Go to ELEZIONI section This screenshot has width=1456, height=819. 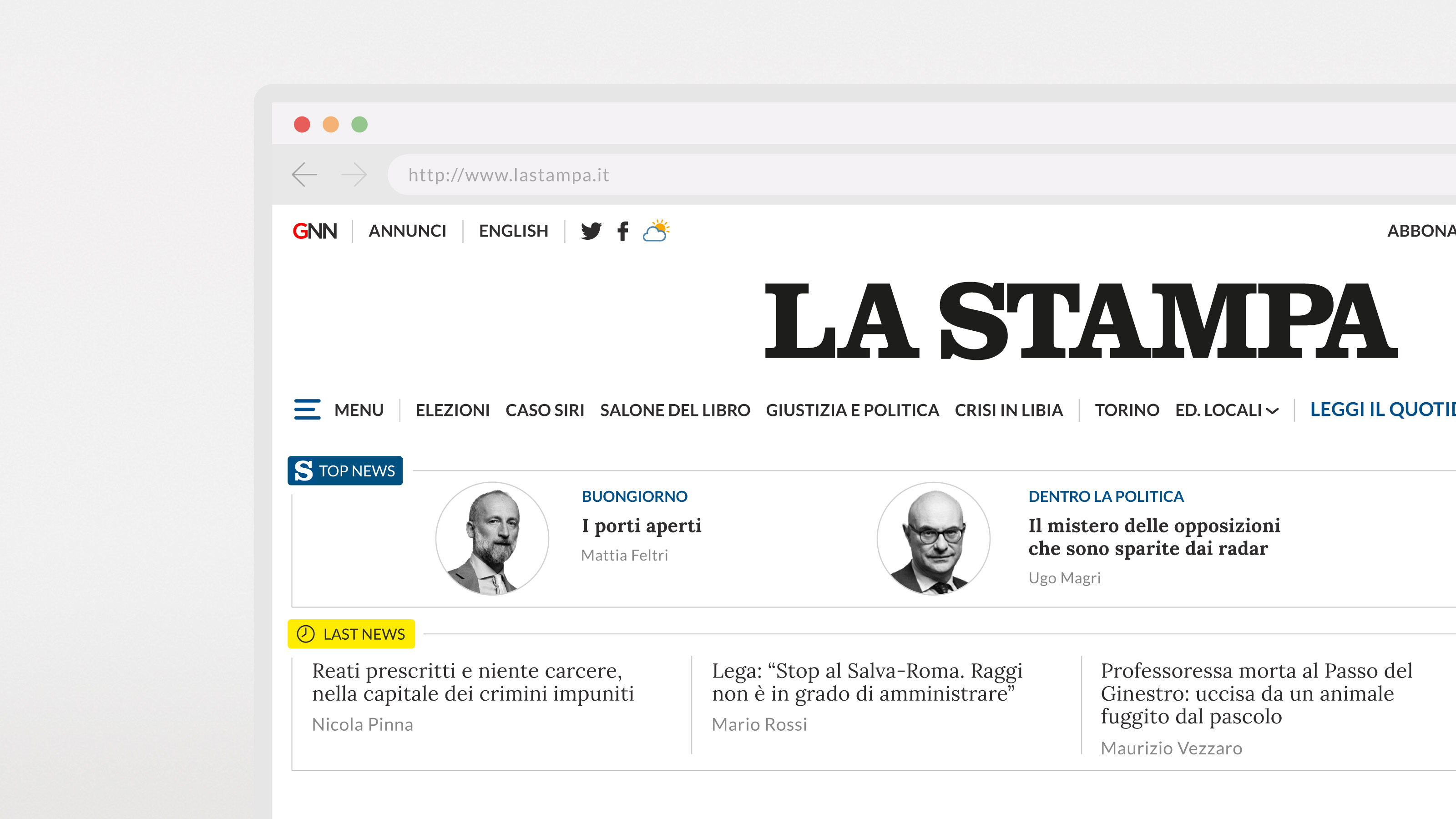coord(453,410)
